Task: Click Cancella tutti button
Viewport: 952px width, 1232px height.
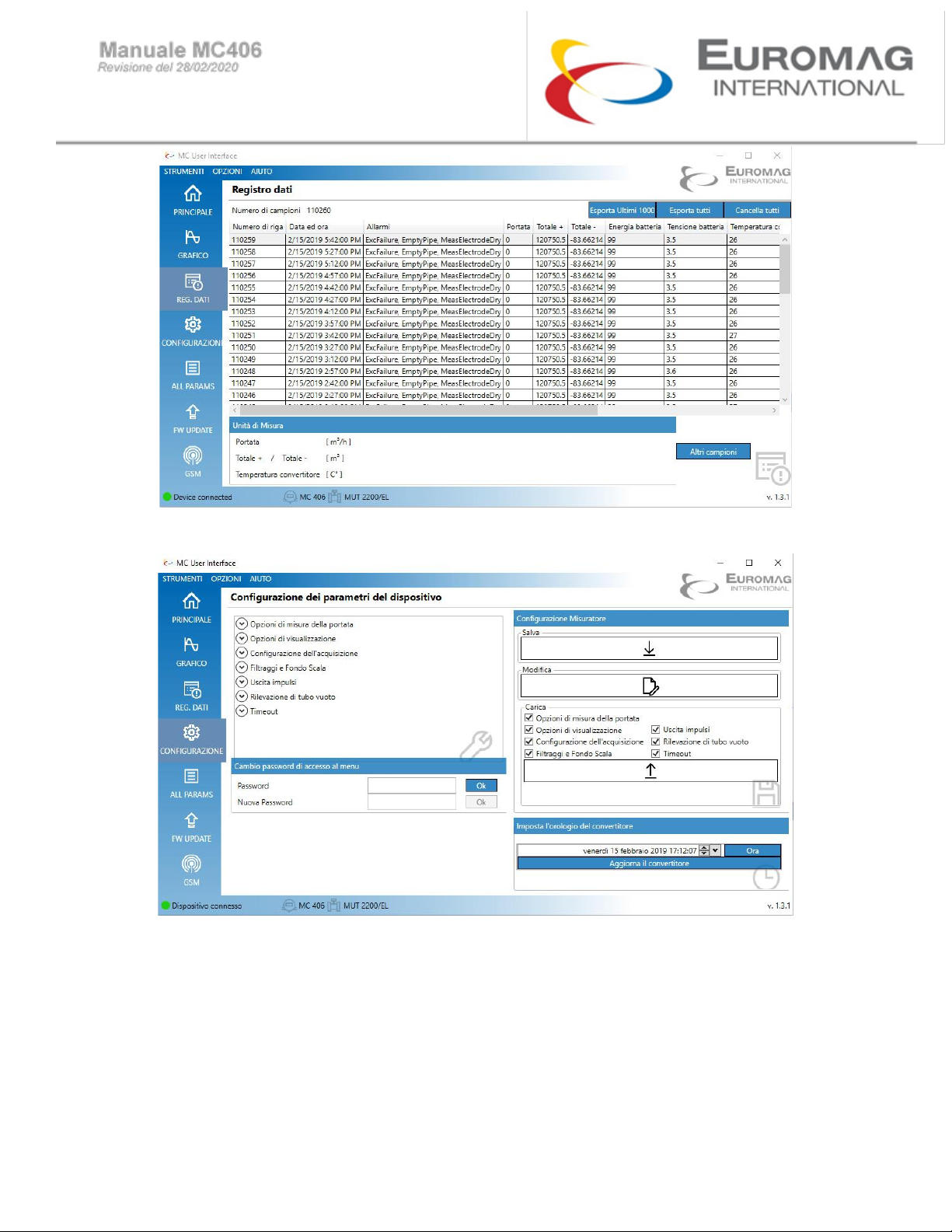Action: 758,210
